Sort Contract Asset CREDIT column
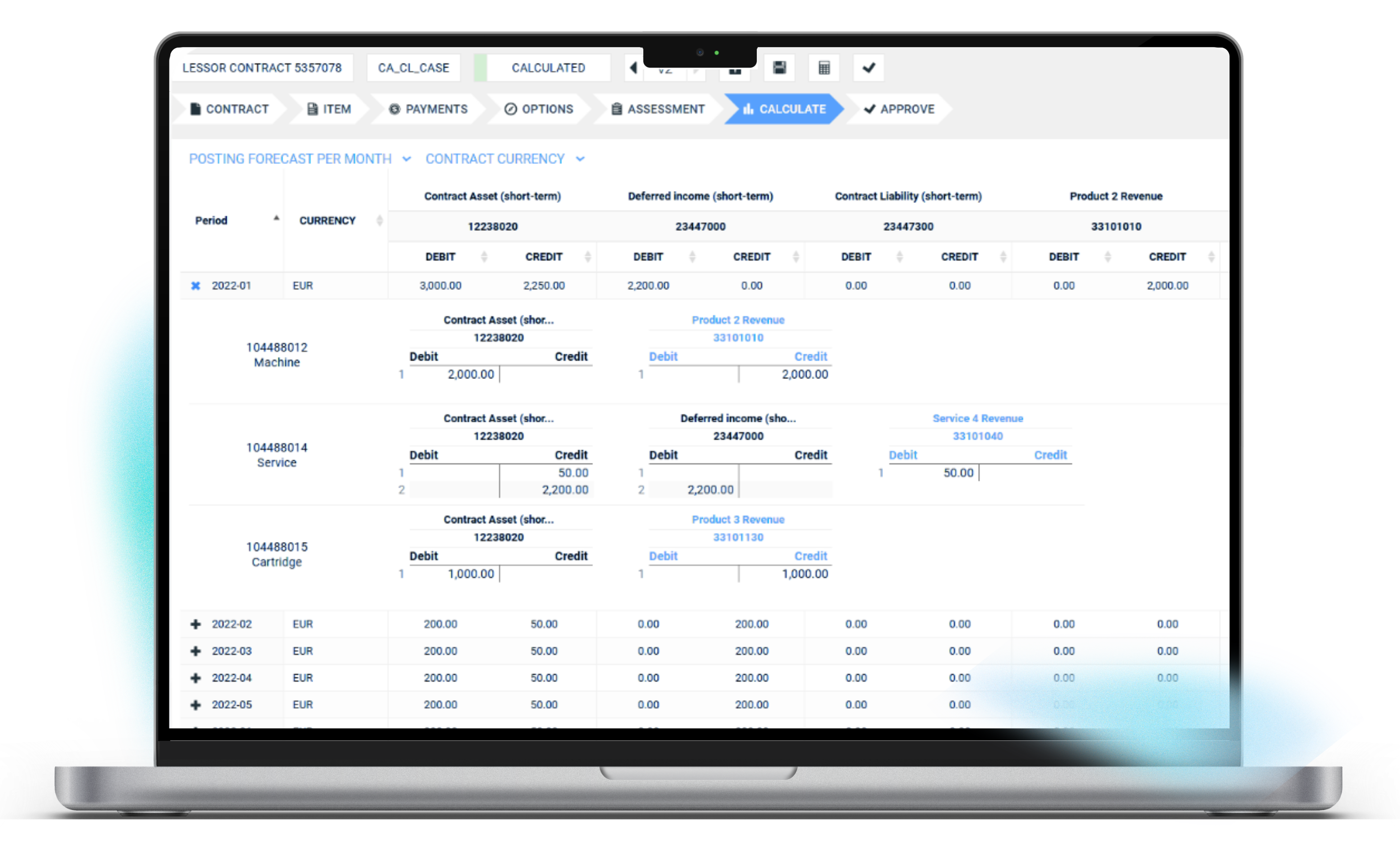Image resolution: width=1400 pixels, height=857 pixels. click(x=588, y=257)
